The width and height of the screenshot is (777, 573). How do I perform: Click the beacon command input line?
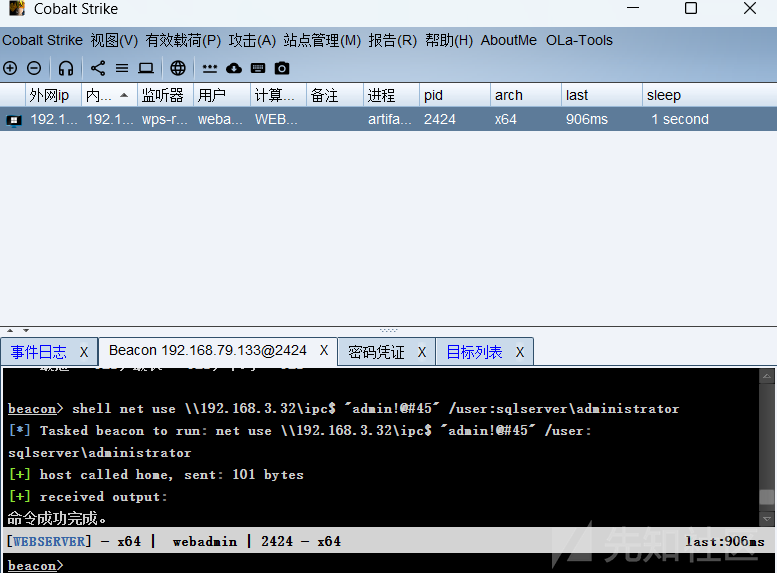pyautogui.click(x=388, y=565)
